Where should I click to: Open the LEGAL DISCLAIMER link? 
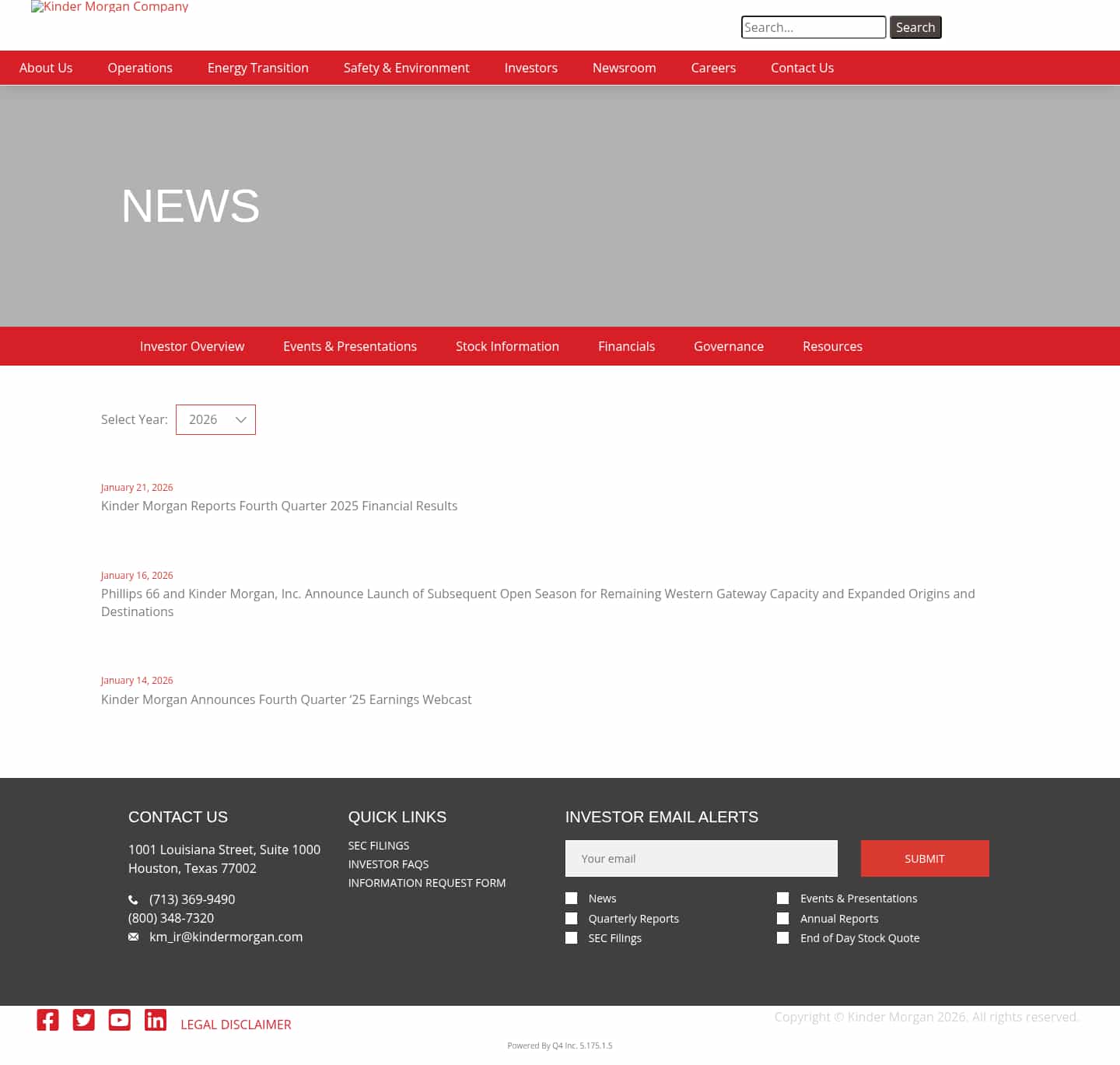(x=236, y=1025)
